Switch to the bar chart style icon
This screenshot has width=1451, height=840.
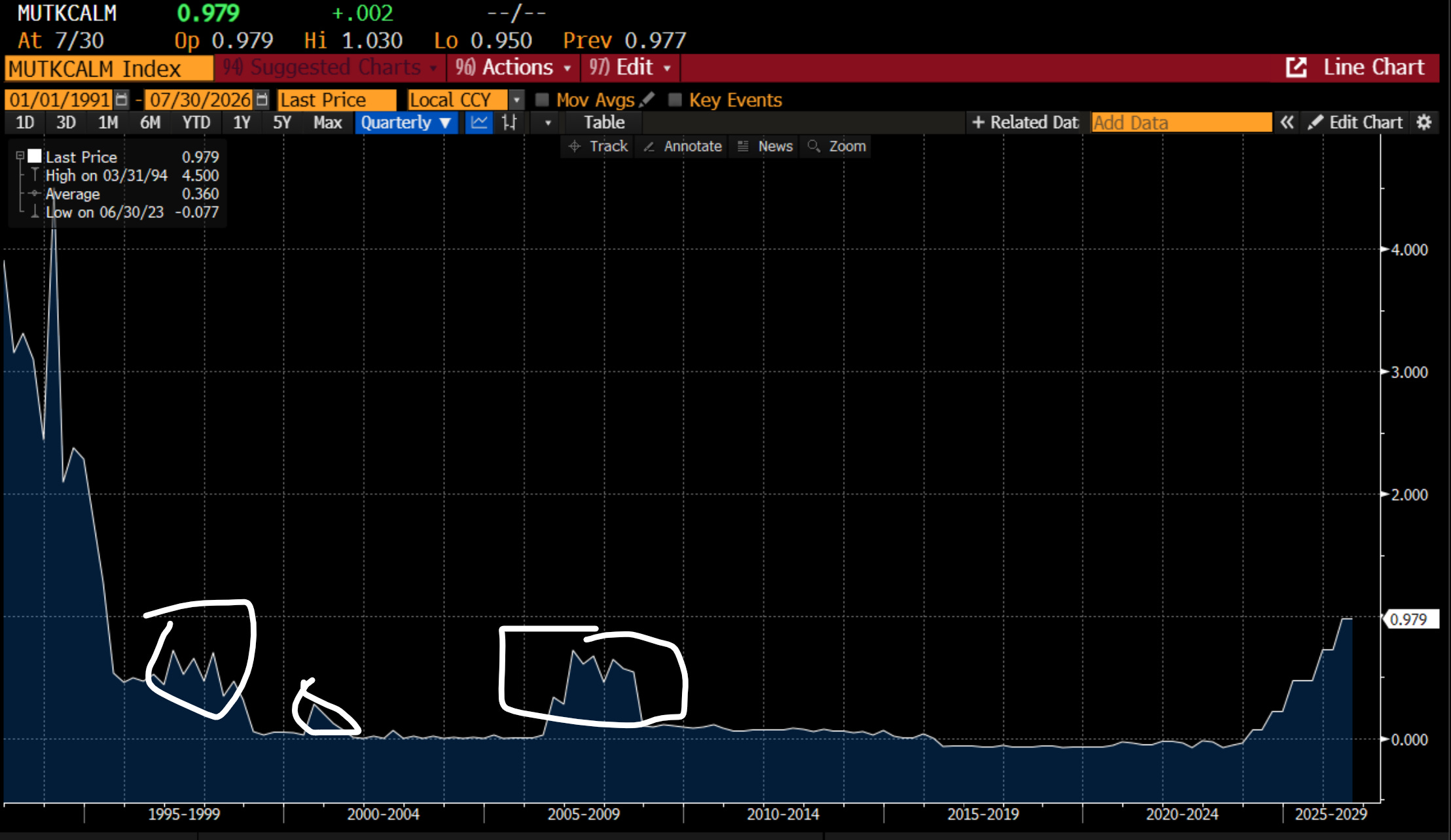tap(509, 122)
